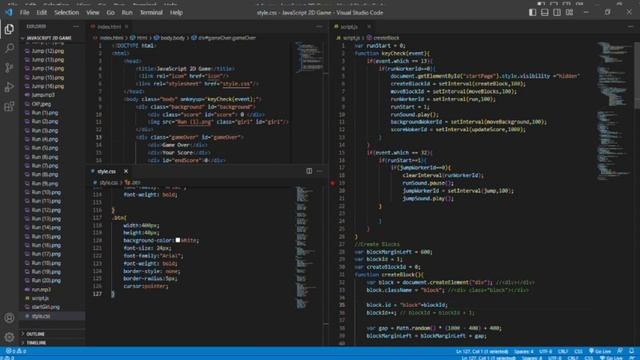This screenshot has height=360, width=640.
Task: Click Go Live button in status bar
Action: pyautogui.click(x=600, y=351)
